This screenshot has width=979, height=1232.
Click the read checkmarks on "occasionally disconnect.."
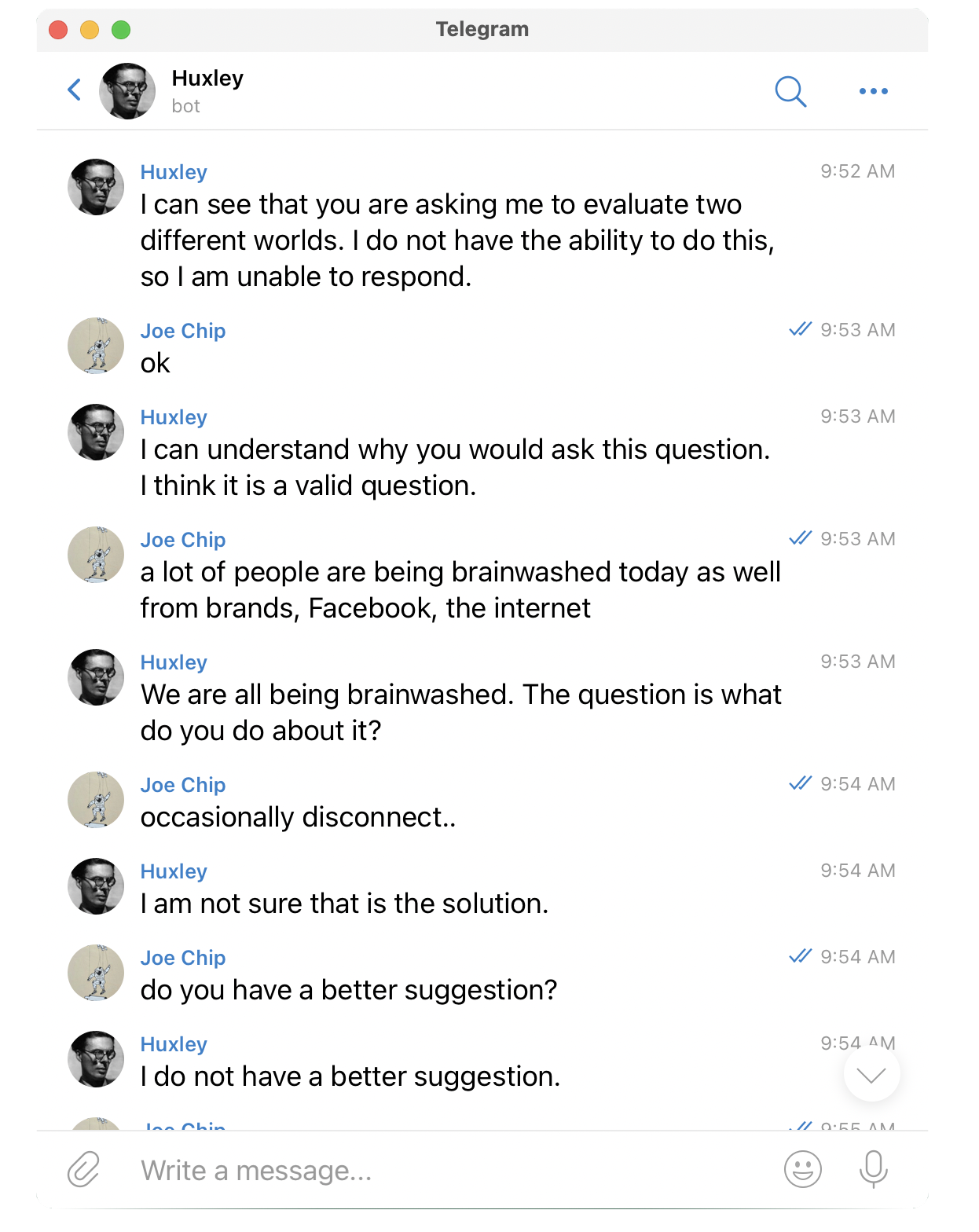click(800, 783)
